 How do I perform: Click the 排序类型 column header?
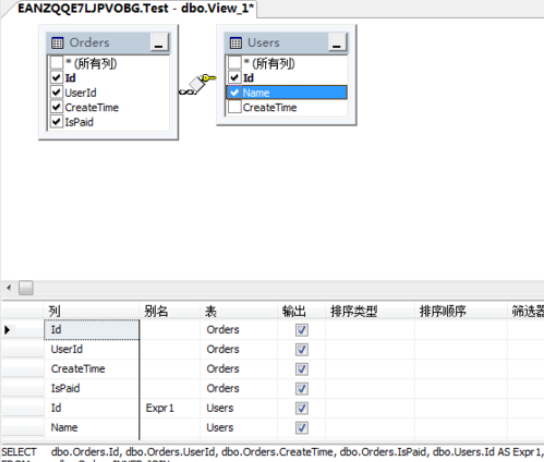(370, 311)
